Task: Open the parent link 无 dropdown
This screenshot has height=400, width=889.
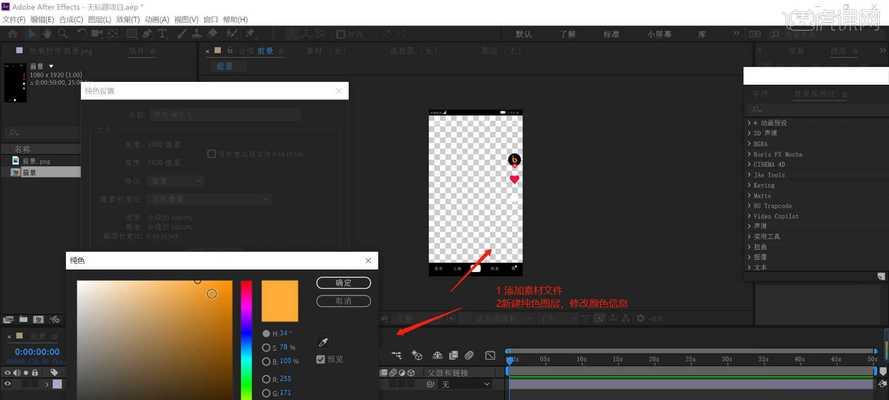Action: 461,384
